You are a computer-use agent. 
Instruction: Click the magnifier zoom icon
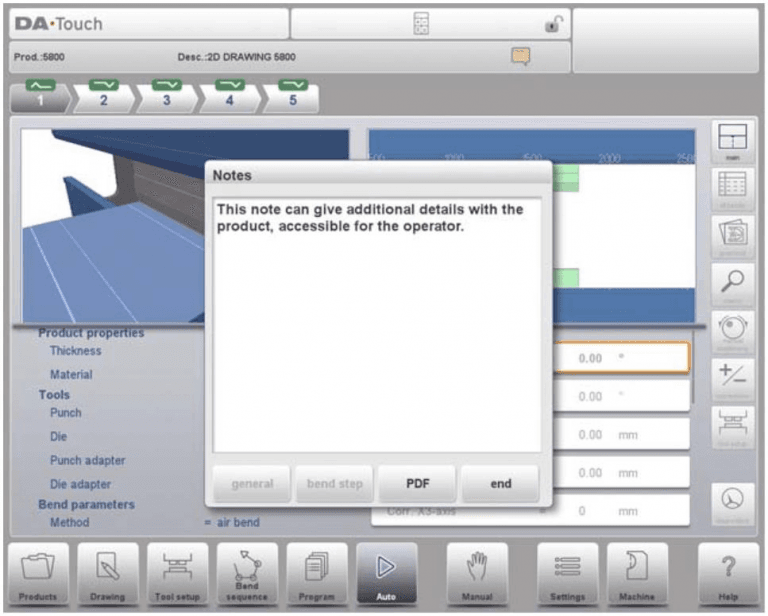tap(732, 284)
